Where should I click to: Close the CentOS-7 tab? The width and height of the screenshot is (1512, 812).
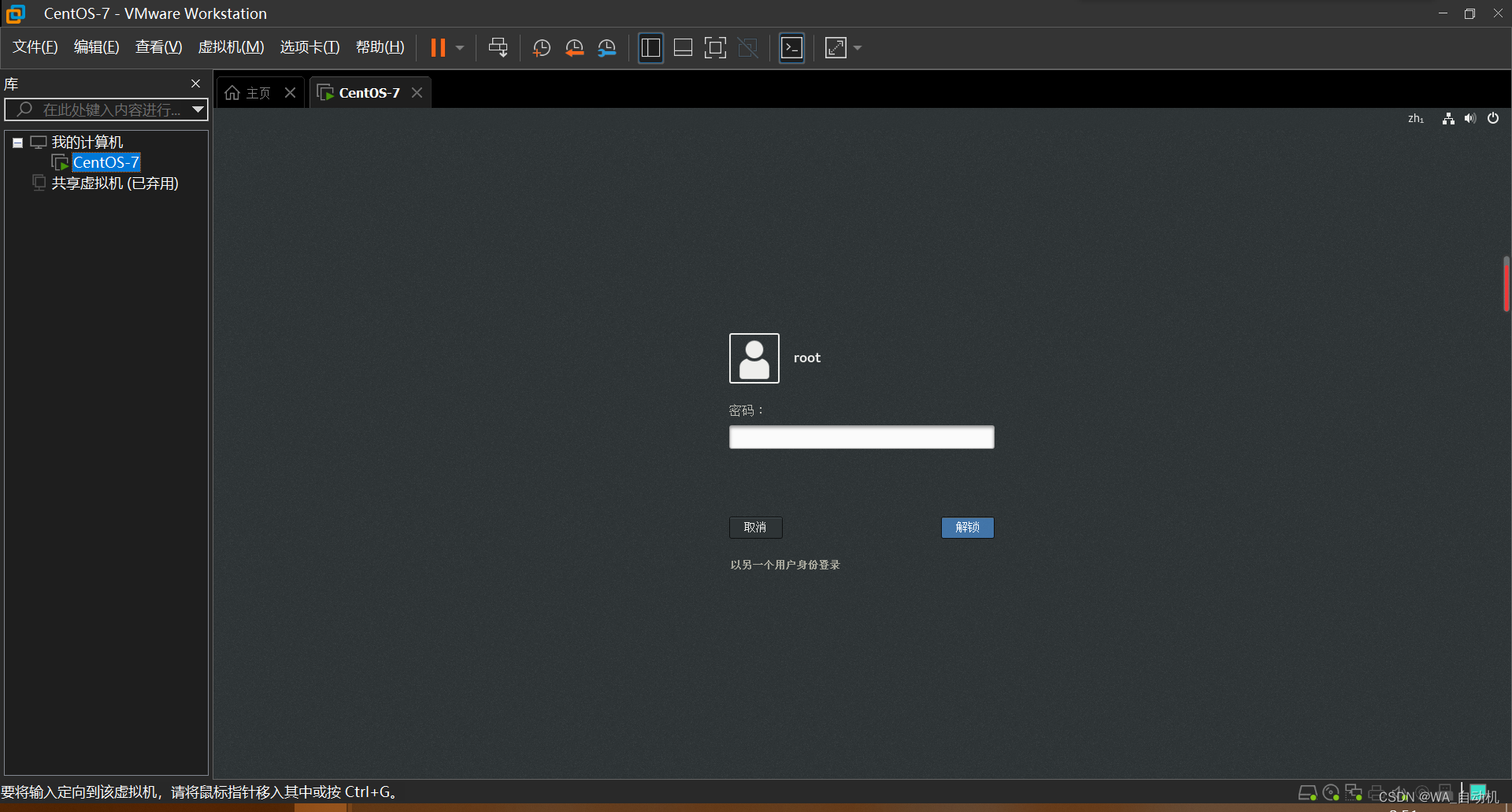417,93
